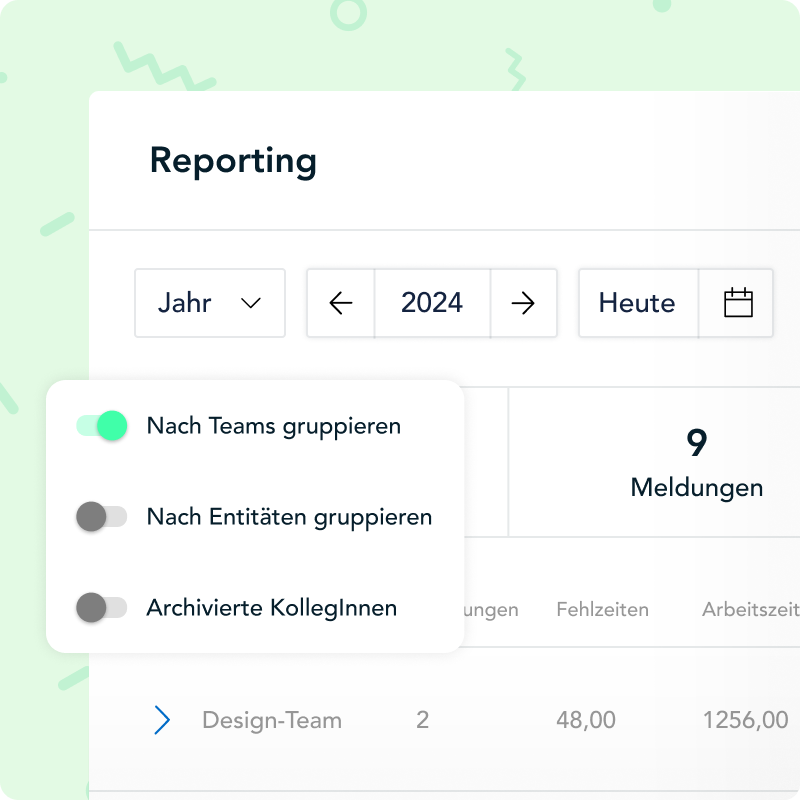Click the Heute button

pyautogui.click(x=637, y=303)
